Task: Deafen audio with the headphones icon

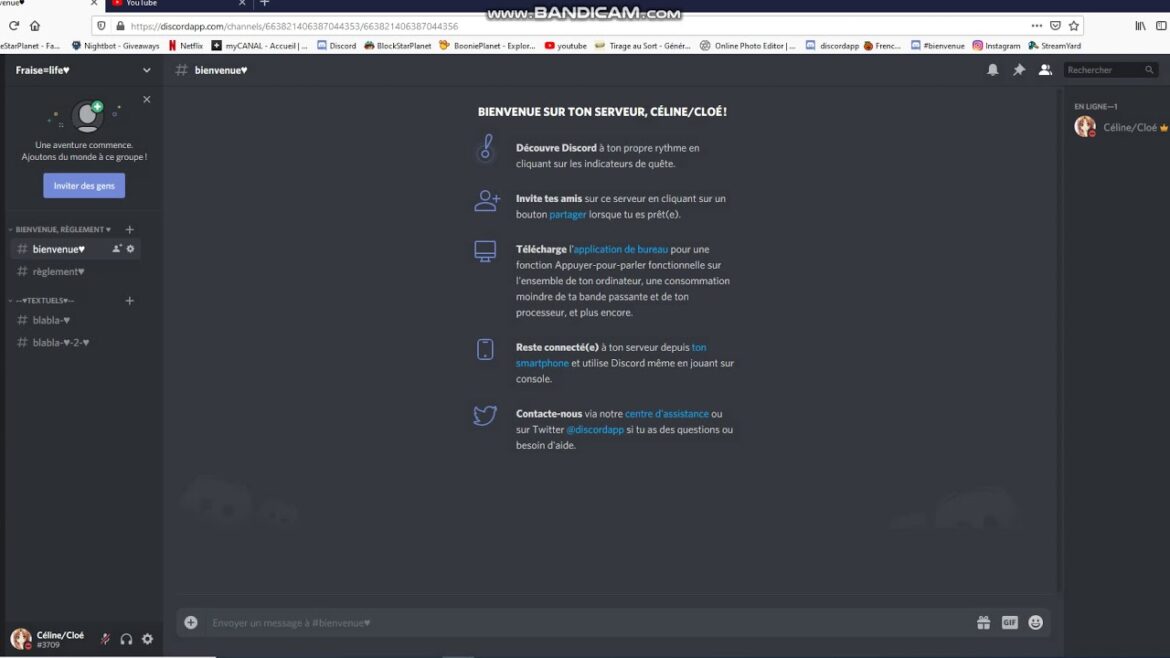Action: pyautogui.click(x=126, y=638)
